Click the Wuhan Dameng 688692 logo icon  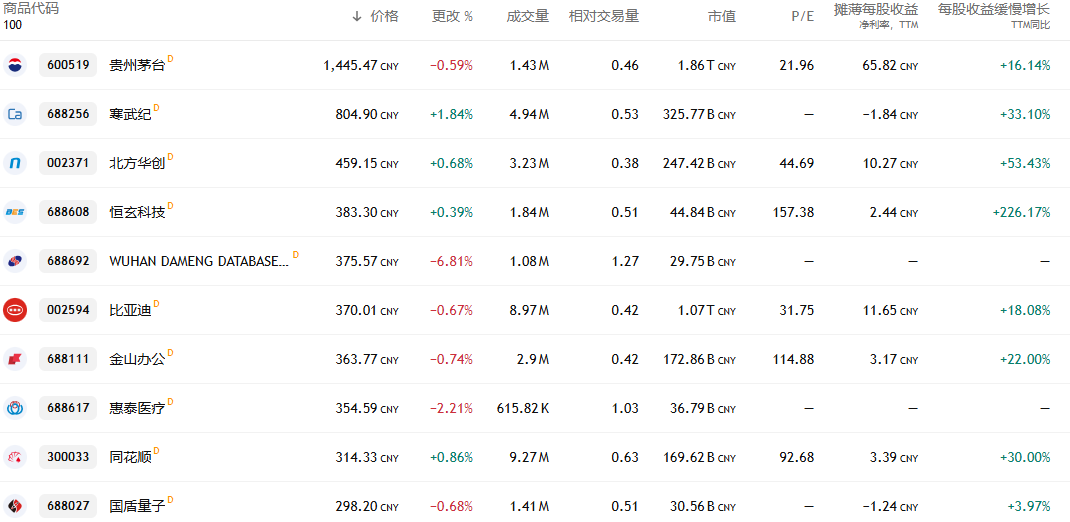[14, 261]
